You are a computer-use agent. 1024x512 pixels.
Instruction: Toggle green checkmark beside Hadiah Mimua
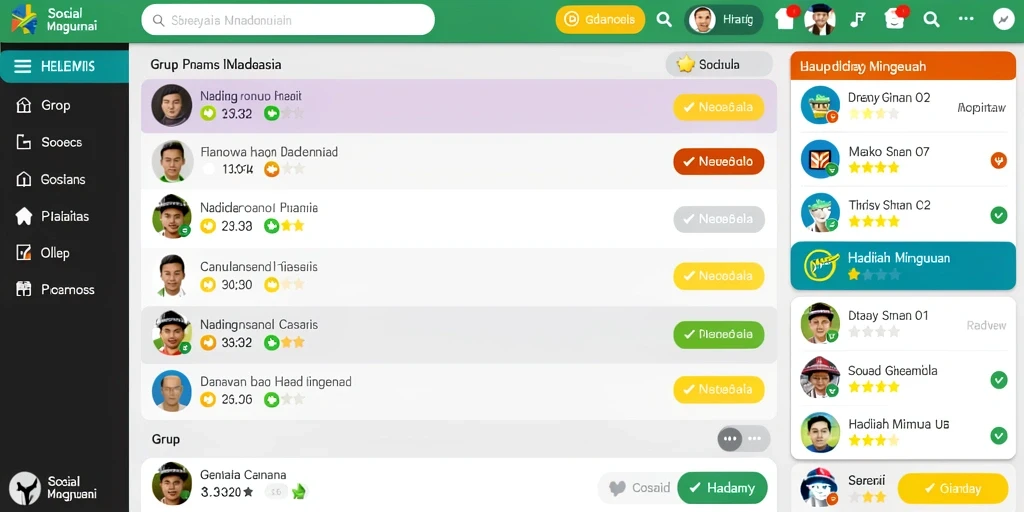(999, 435)
